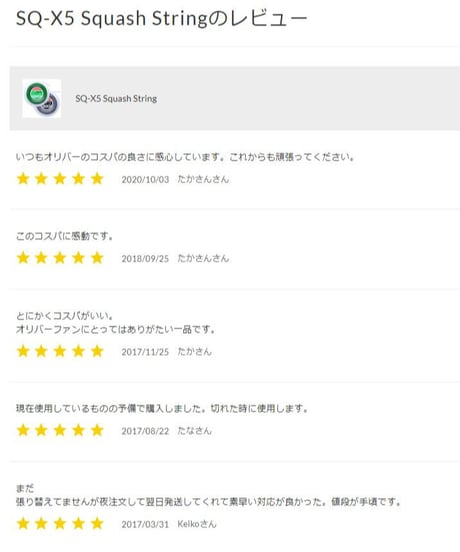Click fifth star of the 2020/10/03 review

tap(97, 178)
